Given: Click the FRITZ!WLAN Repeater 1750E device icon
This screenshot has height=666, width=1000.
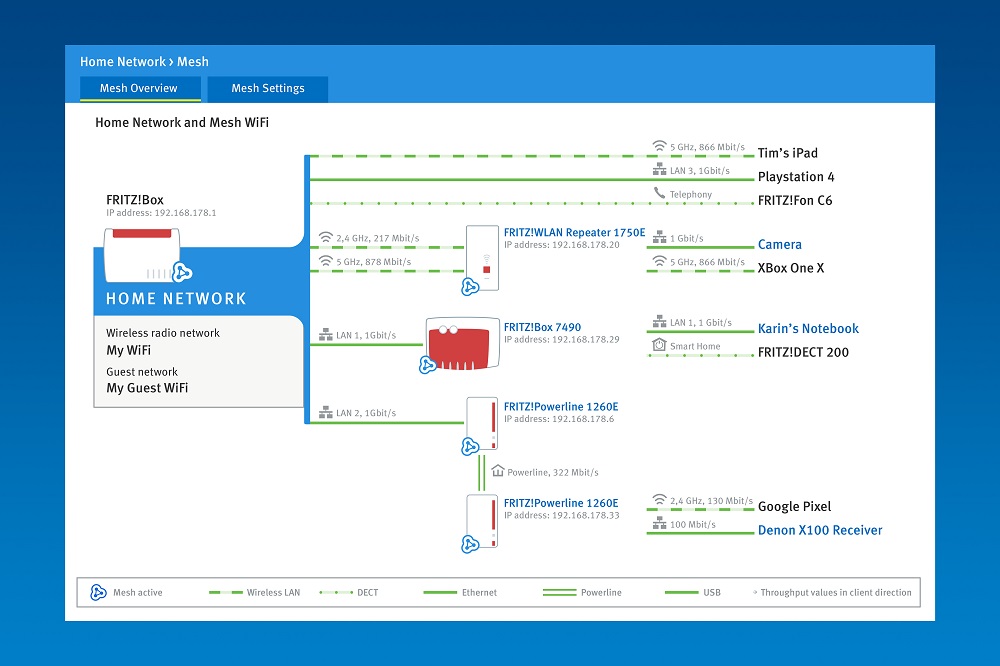Looking at the screenshot, I should pos(482,254).
